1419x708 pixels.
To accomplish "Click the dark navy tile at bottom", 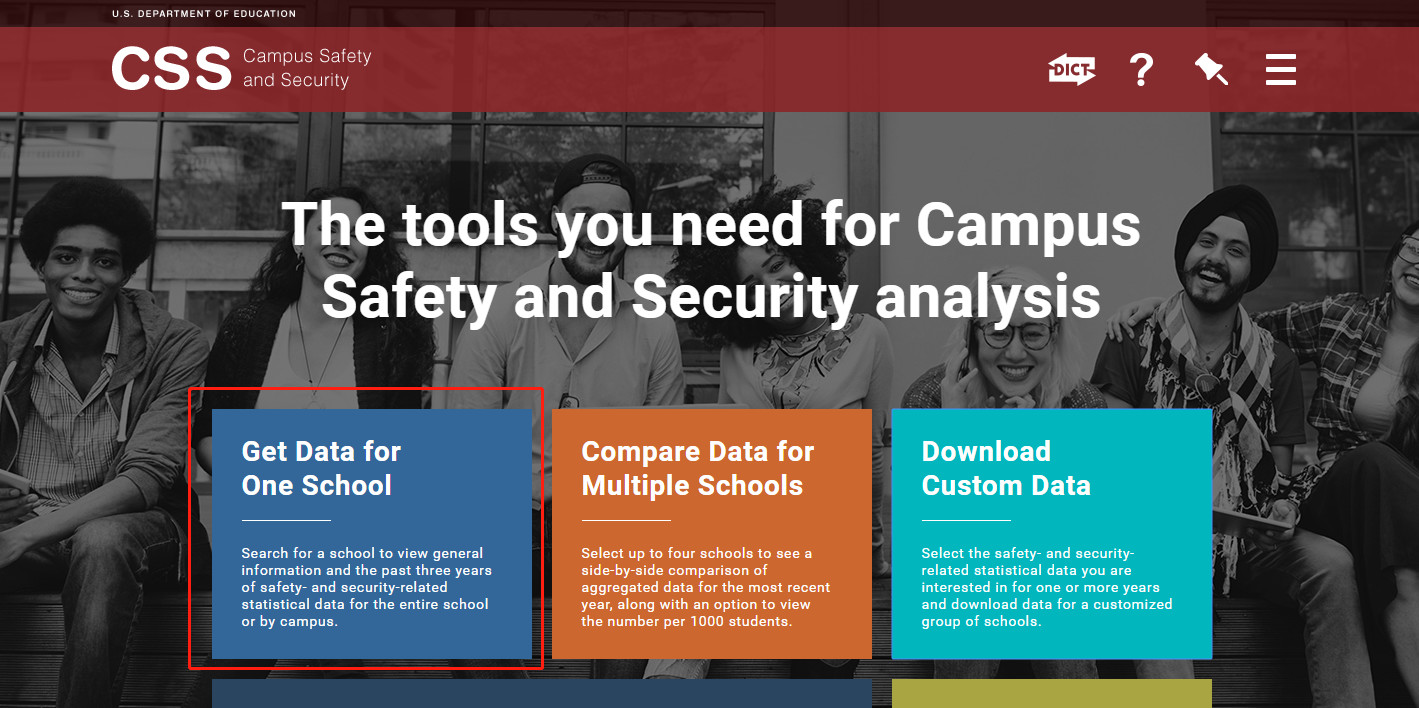I will [x=541, y=694].
